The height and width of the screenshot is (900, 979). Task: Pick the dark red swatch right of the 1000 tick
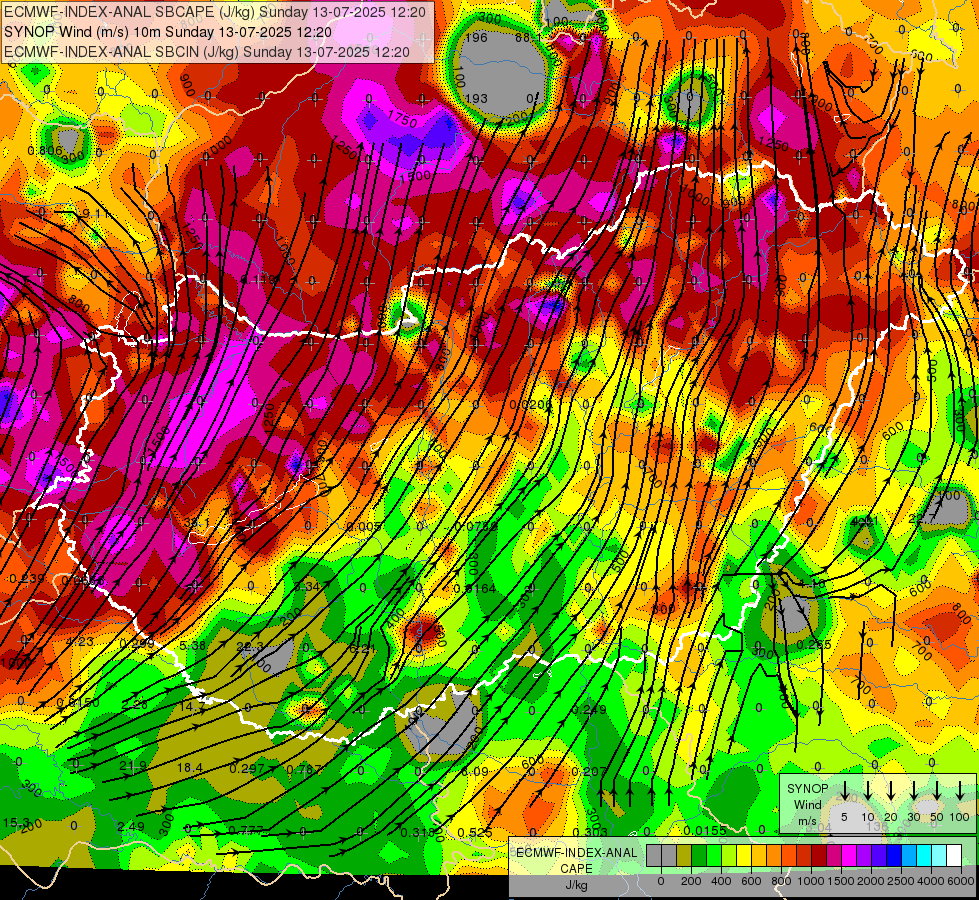coord(819,856)
